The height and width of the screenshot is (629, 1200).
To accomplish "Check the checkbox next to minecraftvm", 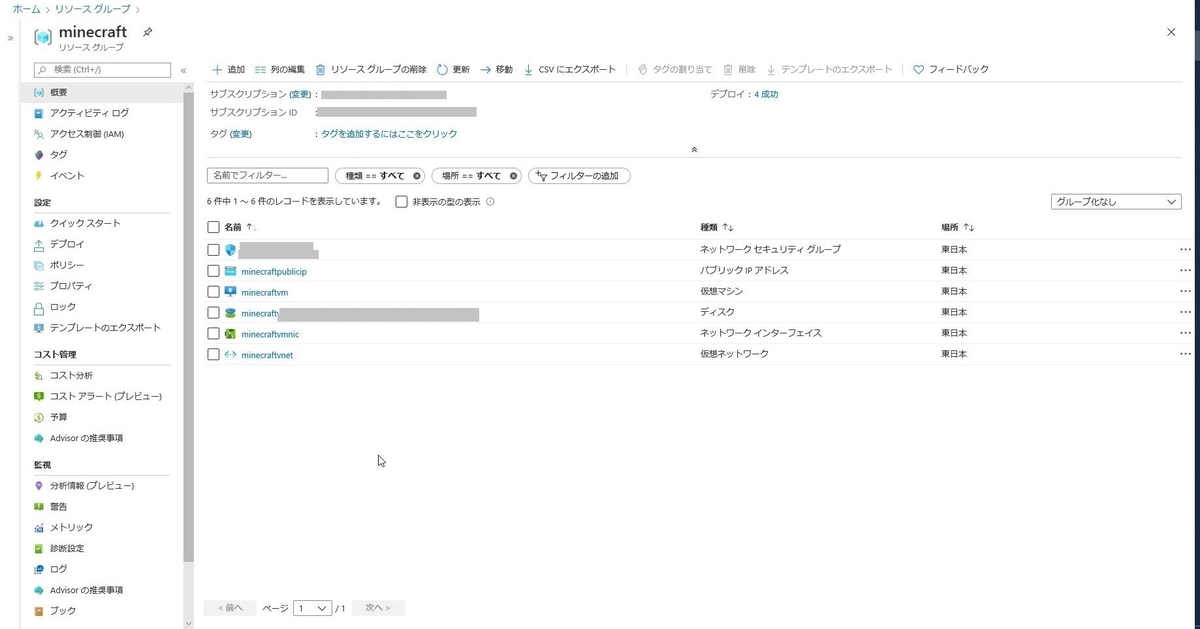I will coord(213,291).
